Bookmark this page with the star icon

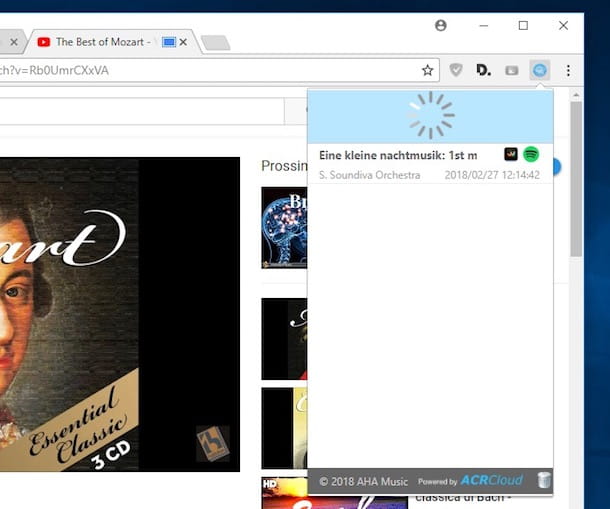pyautogui.click(x=428, y=70)
